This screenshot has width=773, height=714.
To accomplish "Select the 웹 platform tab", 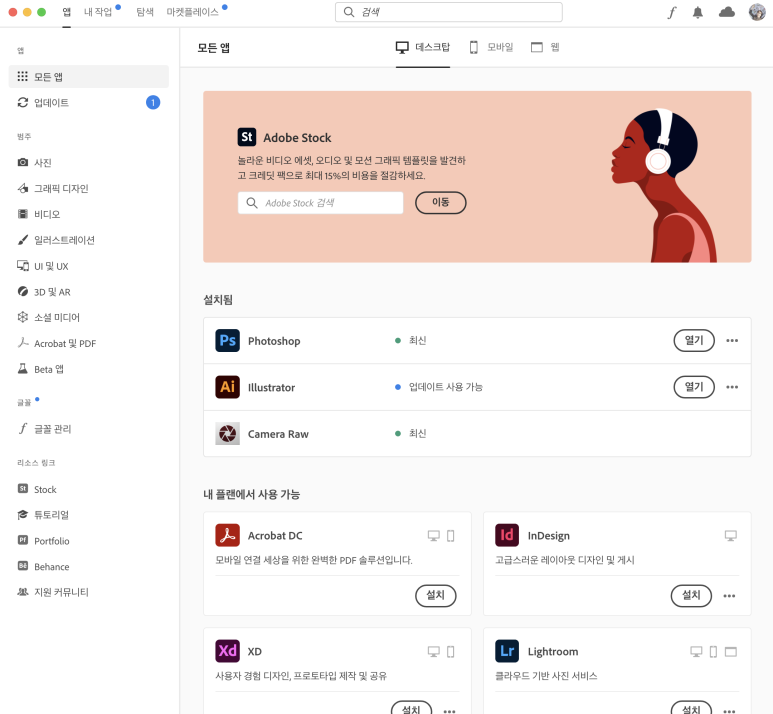I will 545,47.
